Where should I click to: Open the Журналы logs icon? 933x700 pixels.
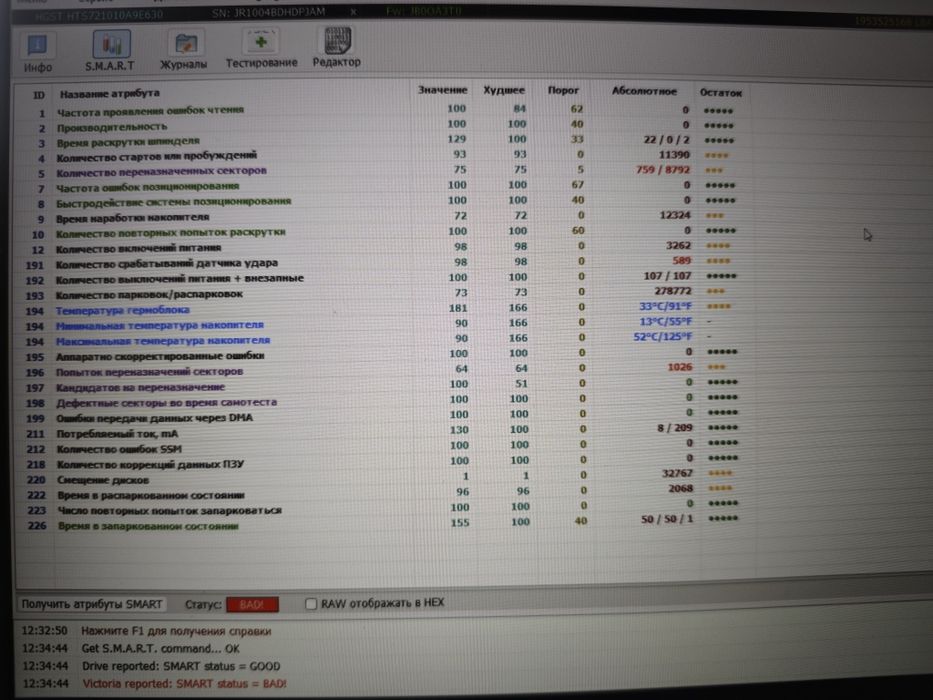(x=184, y=49)
